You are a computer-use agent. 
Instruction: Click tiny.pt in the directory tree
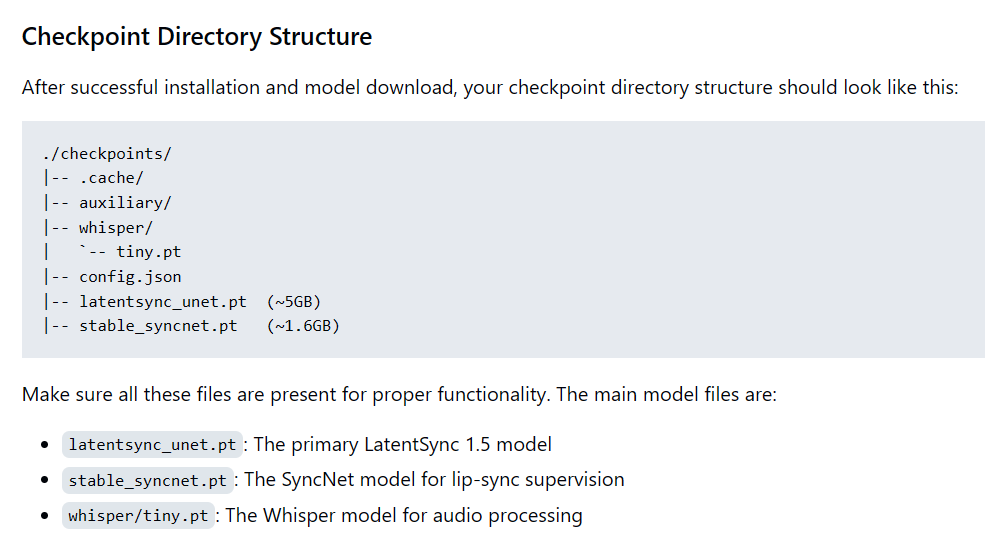tap(148, 252)
